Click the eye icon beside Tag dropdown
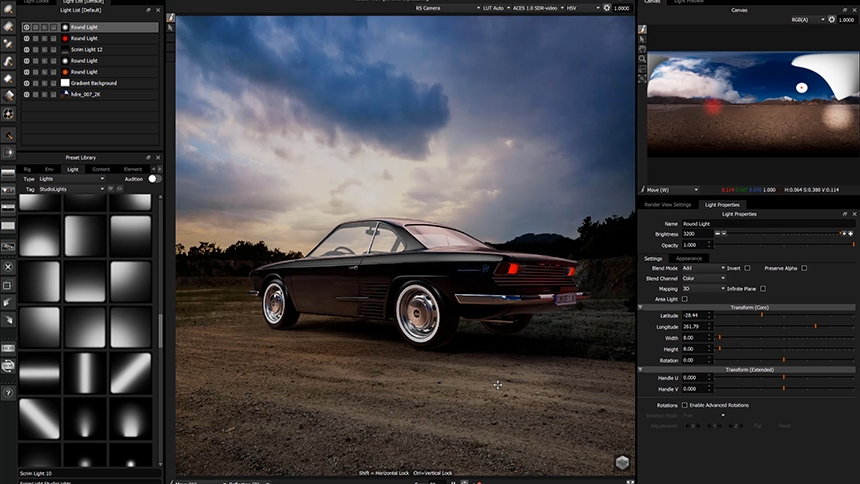 point(120,189)
